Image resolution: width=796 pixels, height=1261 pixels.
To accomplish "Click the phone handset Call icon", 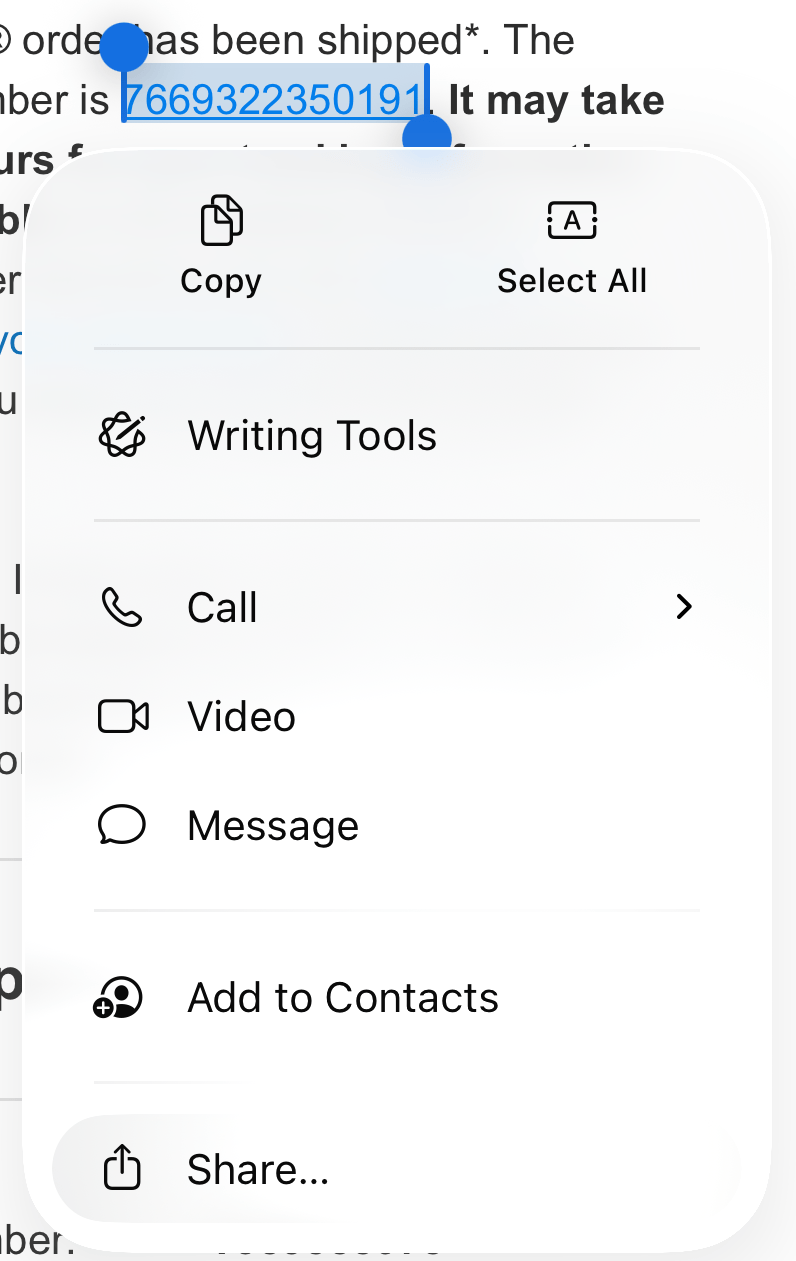I will click(x=123, y=607).
